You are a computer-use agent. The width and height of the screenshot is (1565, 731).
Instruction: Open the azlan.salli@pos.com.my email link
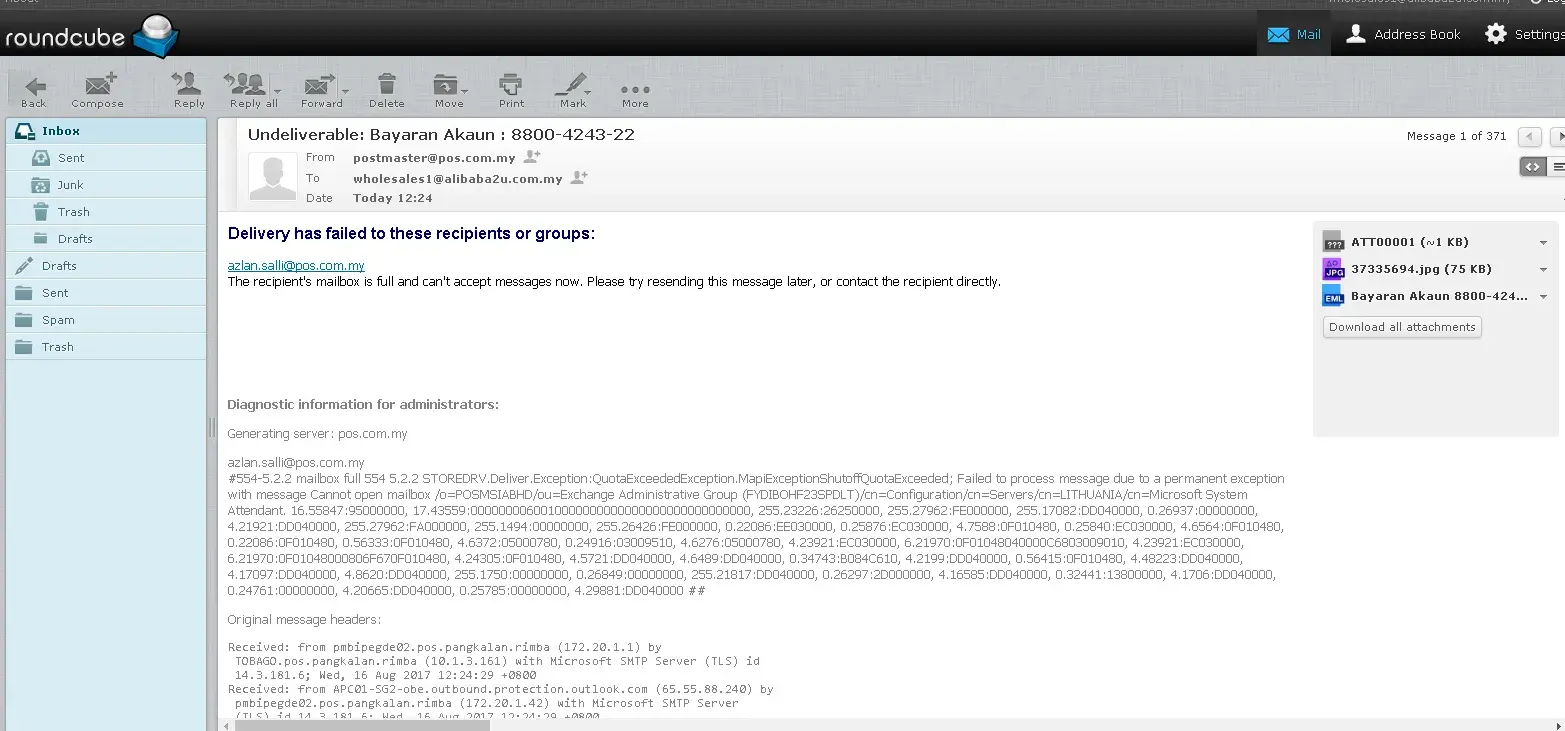pyautogui.click(x=296, y=266)
